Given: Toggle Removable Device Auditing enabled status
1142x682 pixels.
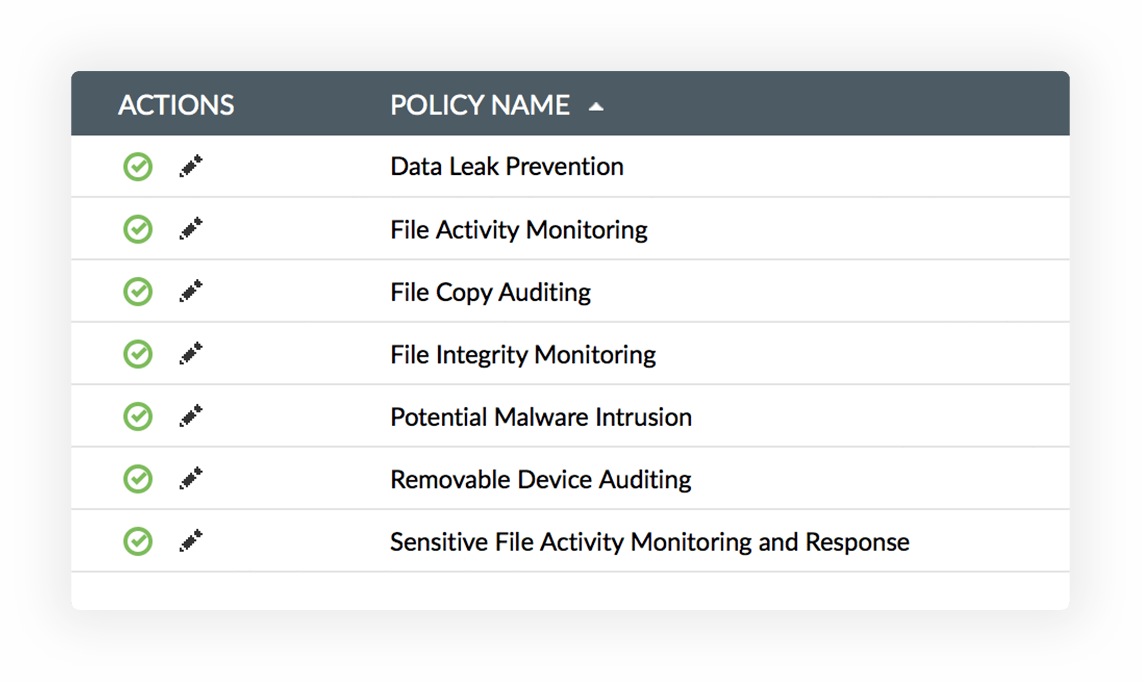Looking at the screenshot, I should (138, 479).
